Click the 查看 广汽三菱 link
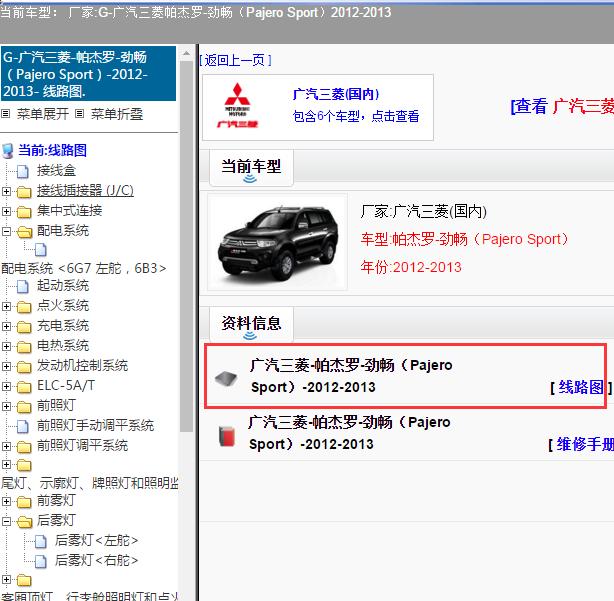 (x=562, y=106)
